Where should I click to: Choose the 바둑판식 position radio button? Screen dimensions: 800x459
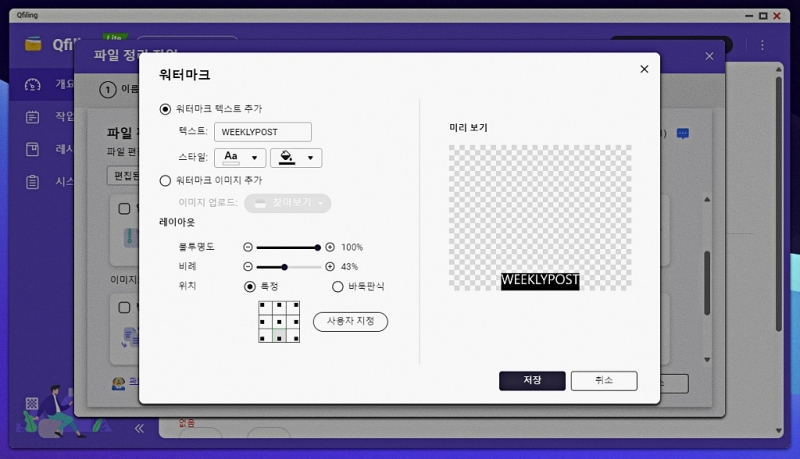click(x=338, y=286)
